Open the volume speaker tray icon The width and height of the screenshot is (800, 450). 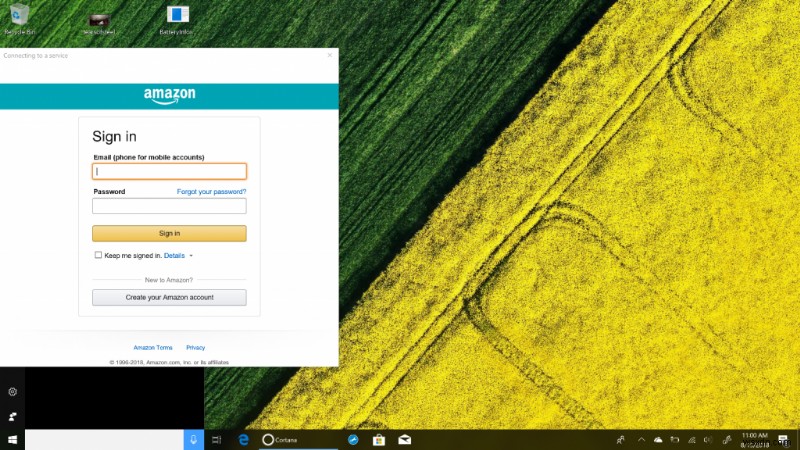708,440
